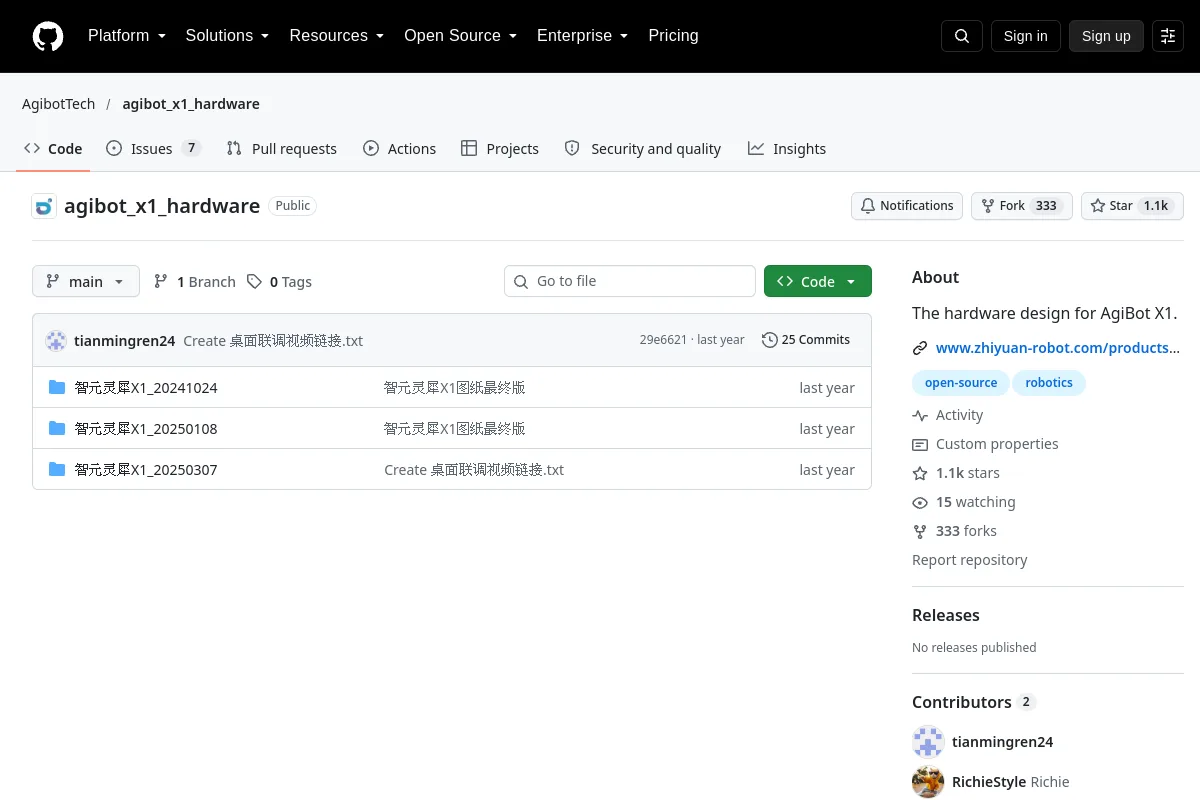Open folder 智元灵犀X1_20241024
The height and width of the screenshot is (800, 1200).
click(x=146, y=388)
